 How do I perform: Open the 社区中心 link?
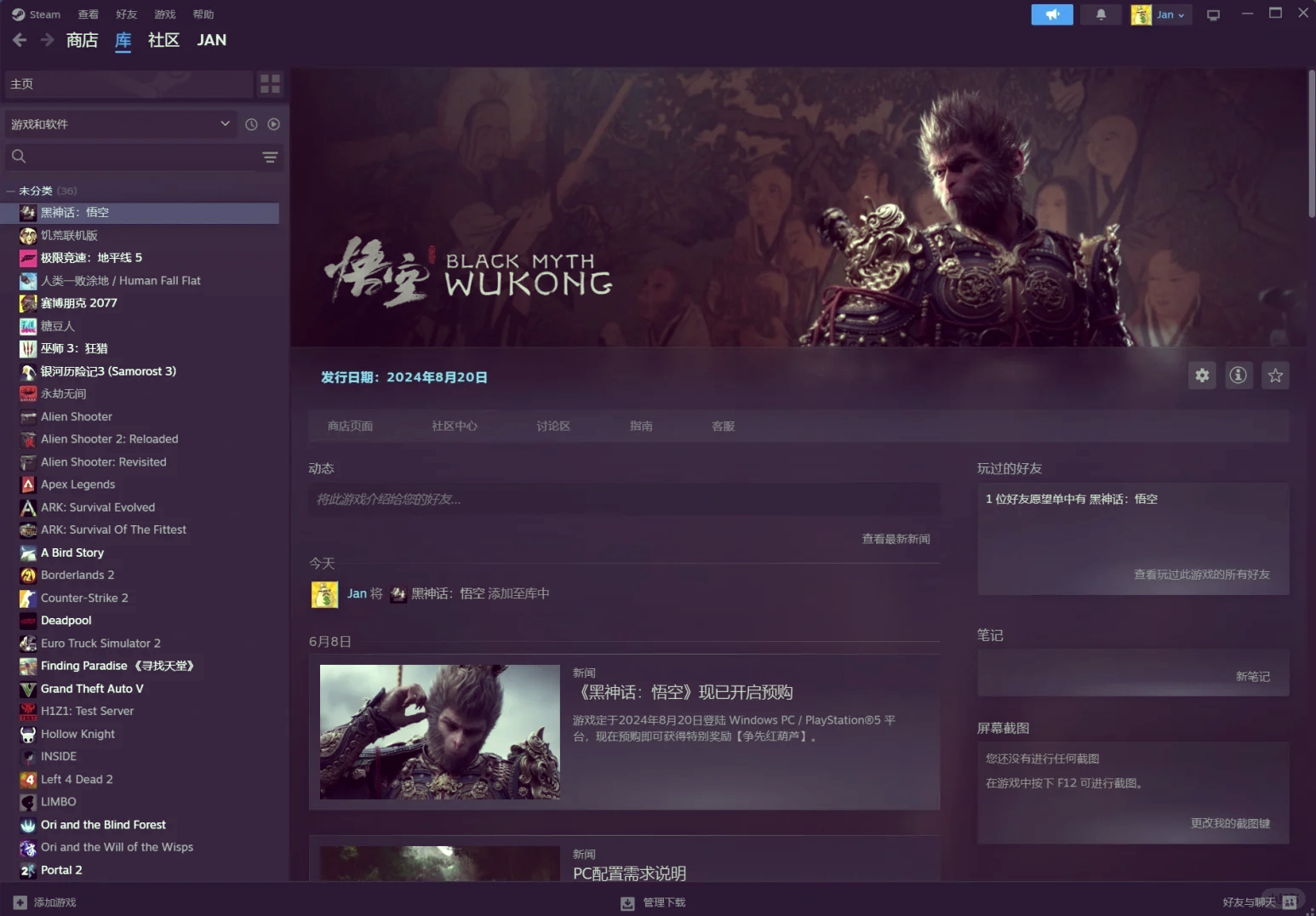pos(455,426)
